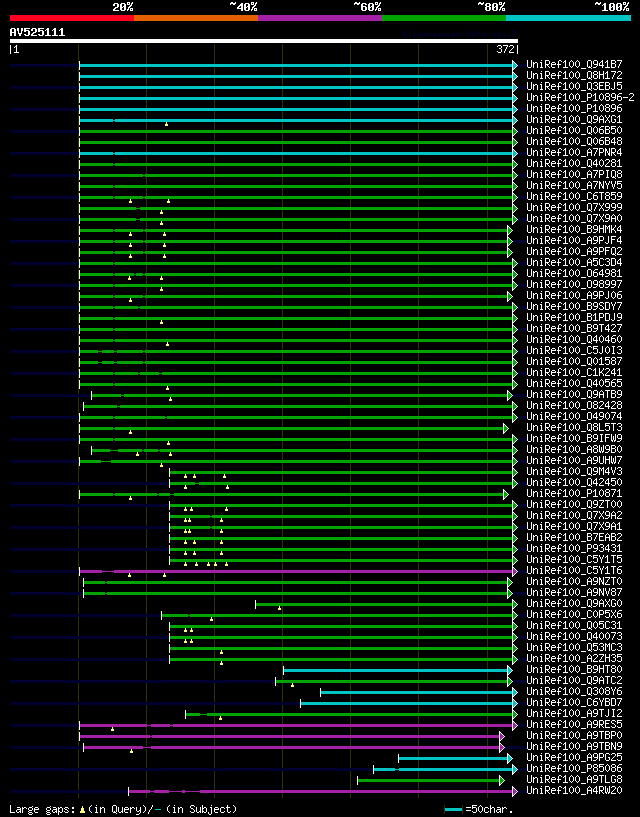Select UniRef100_Q9ATB9 hit name
The height and width of the screenshot is (817, 640).
[574, 394]
